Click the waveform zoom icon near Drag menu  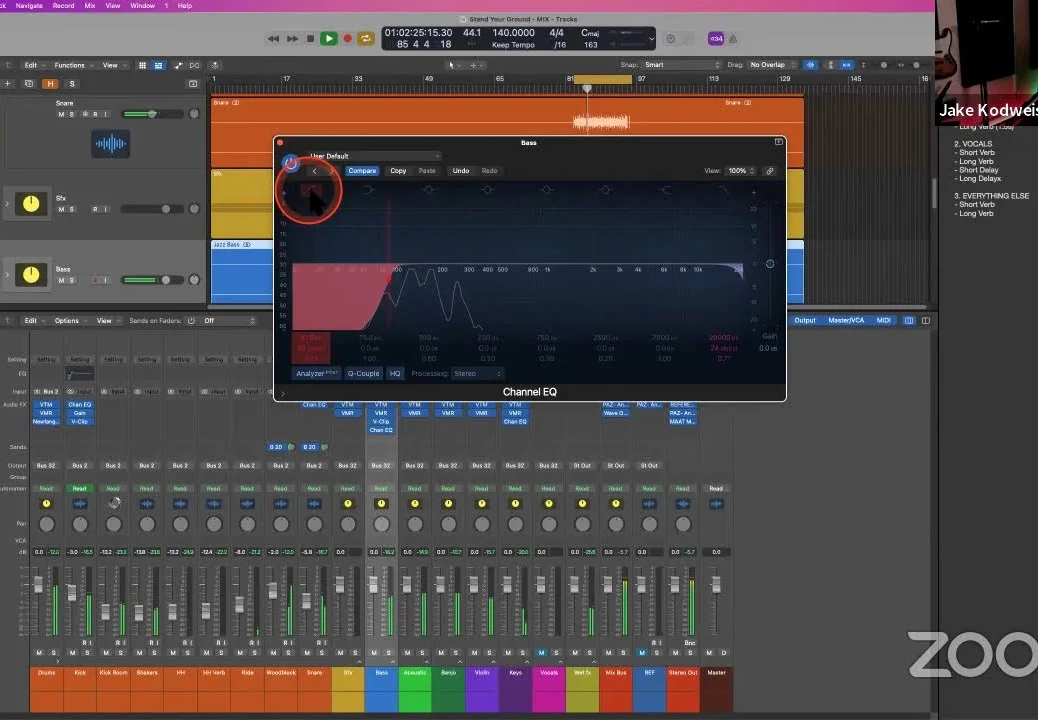[x=810, y=65]
